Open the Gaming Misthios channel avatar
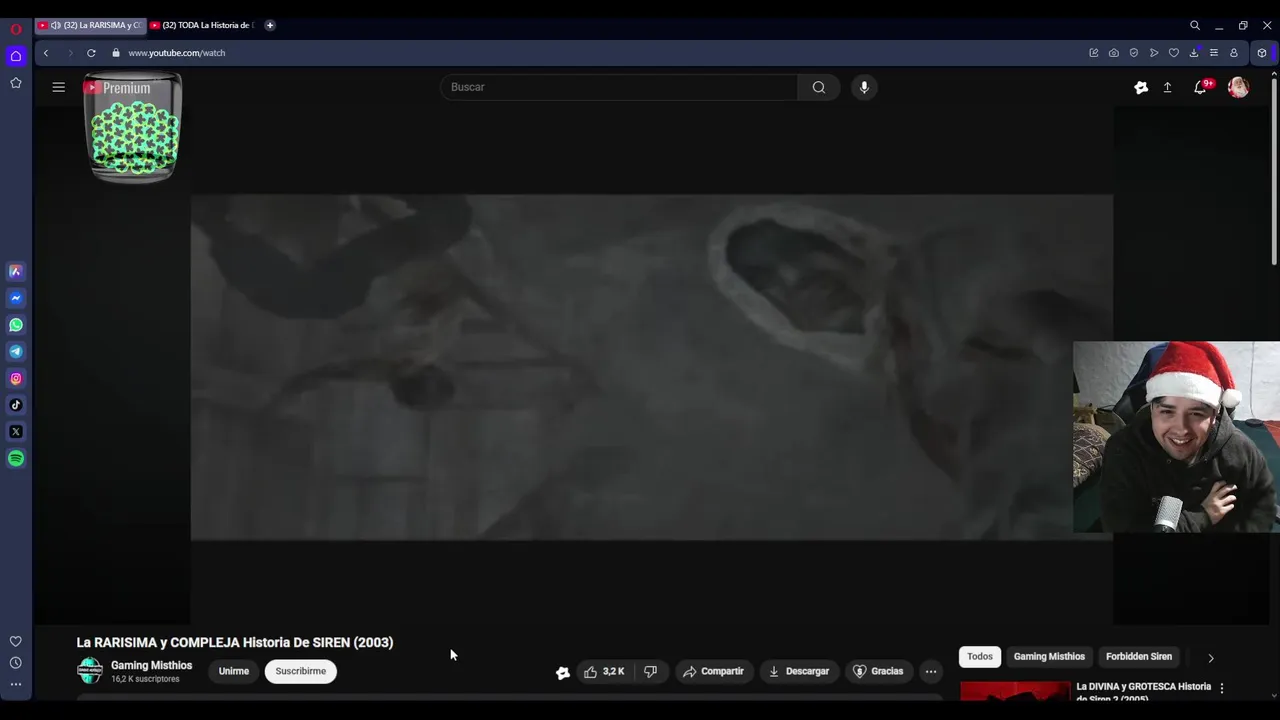Viewport: 1280px width, 720px height. (x=90, y=671)
